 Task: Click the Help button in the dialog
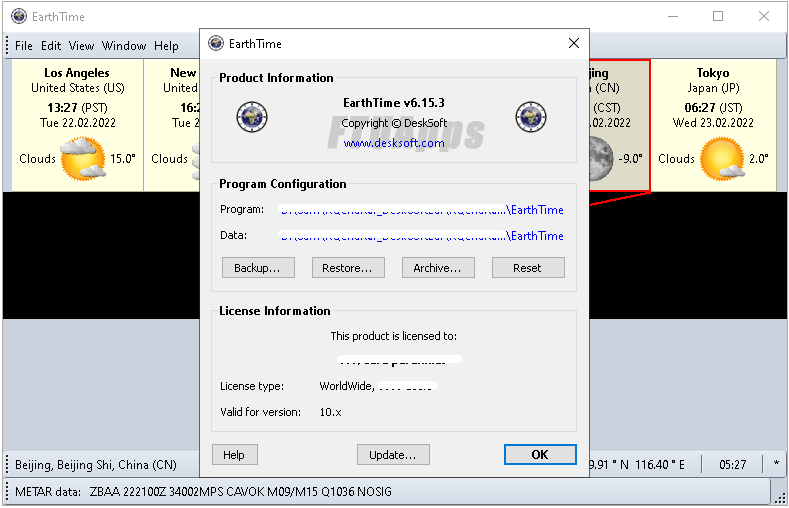click(234, 455)
